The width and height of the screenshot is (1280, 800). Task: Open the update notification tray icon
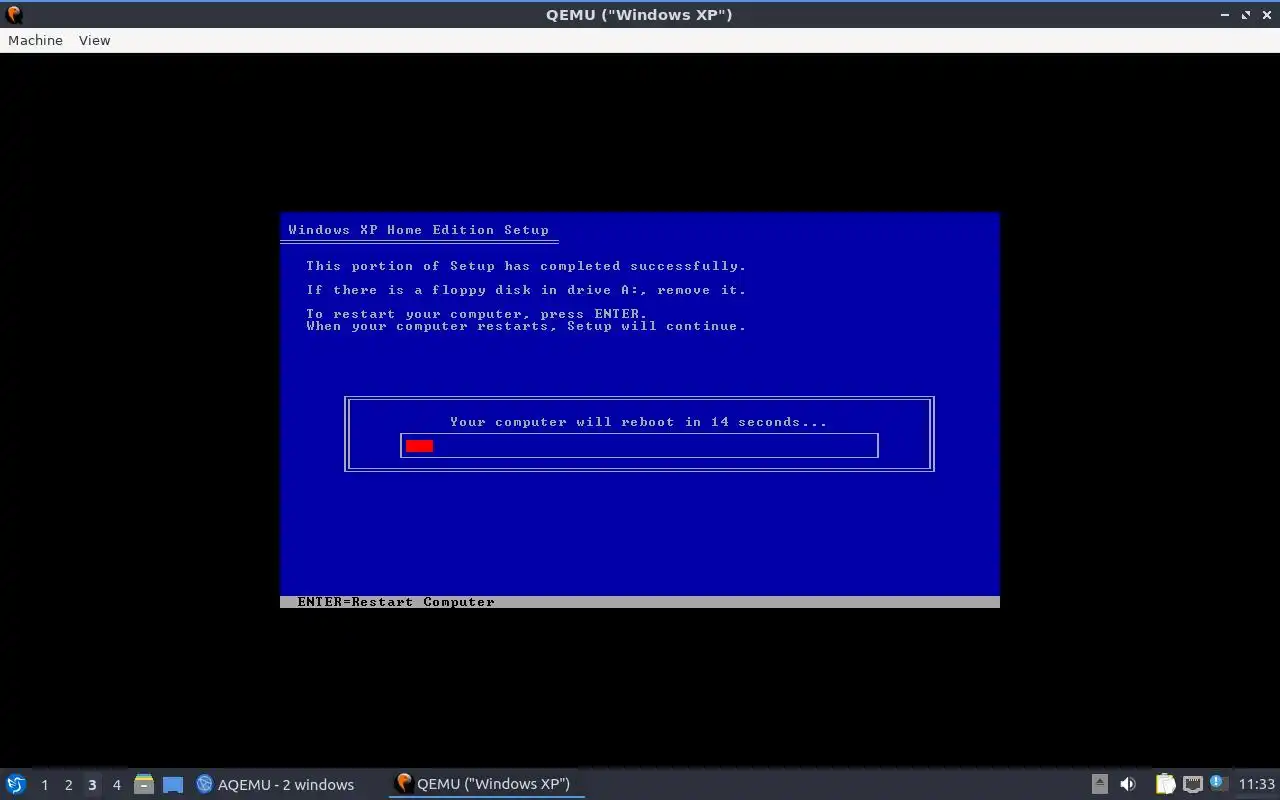click(1217, 783)
